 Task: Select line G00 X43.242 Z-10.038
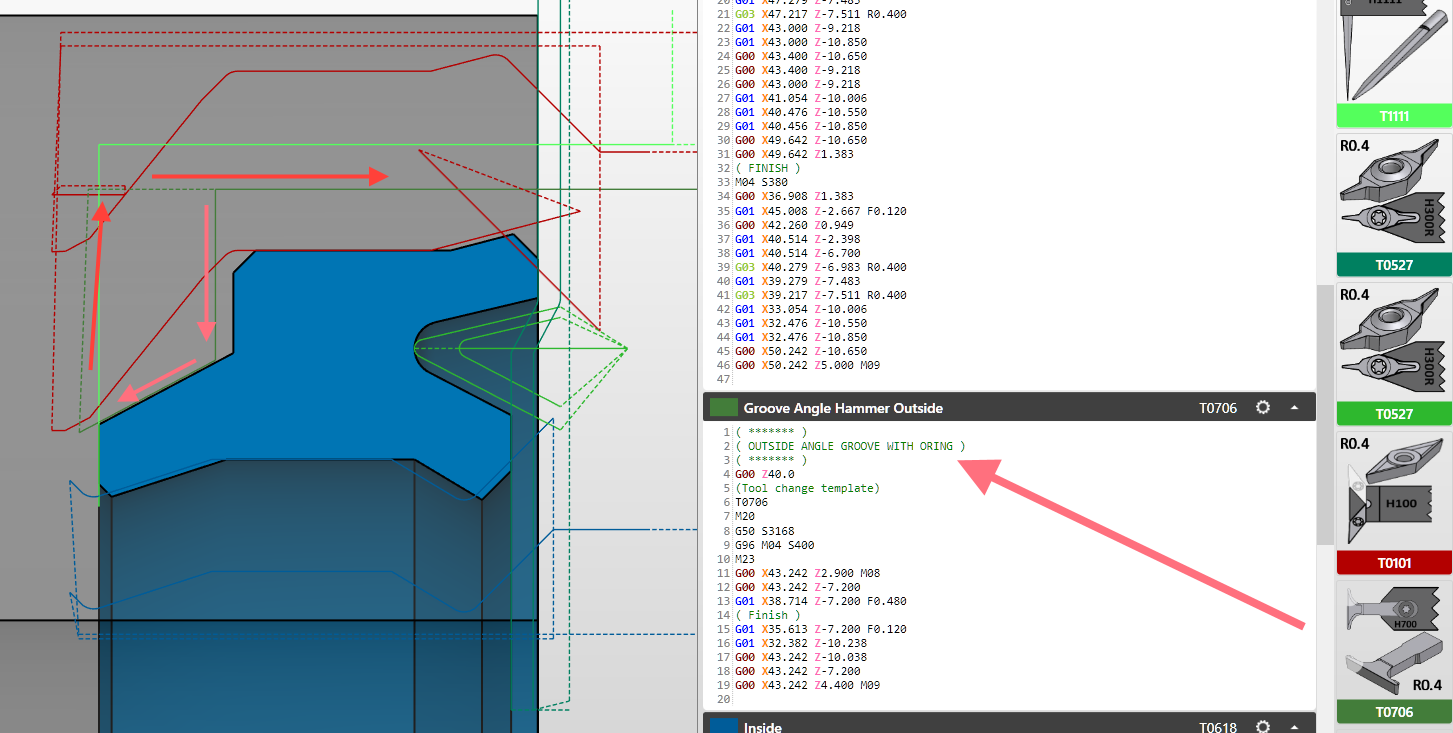801,657
